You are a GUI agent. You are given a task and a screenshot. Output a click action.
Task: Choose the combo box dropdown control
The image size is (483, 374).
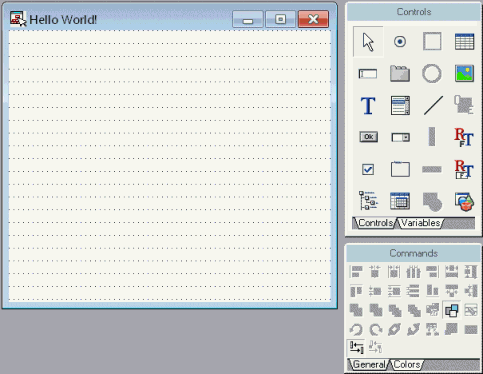(400, 137)
